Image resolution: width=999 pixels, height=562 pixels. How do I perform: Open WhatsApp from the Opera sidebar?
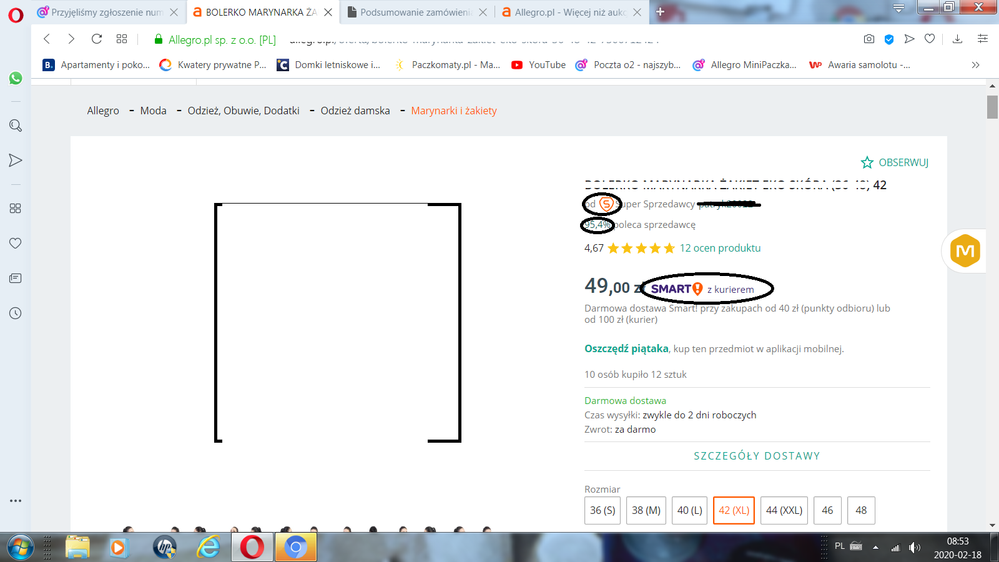(x=15, y=78)
